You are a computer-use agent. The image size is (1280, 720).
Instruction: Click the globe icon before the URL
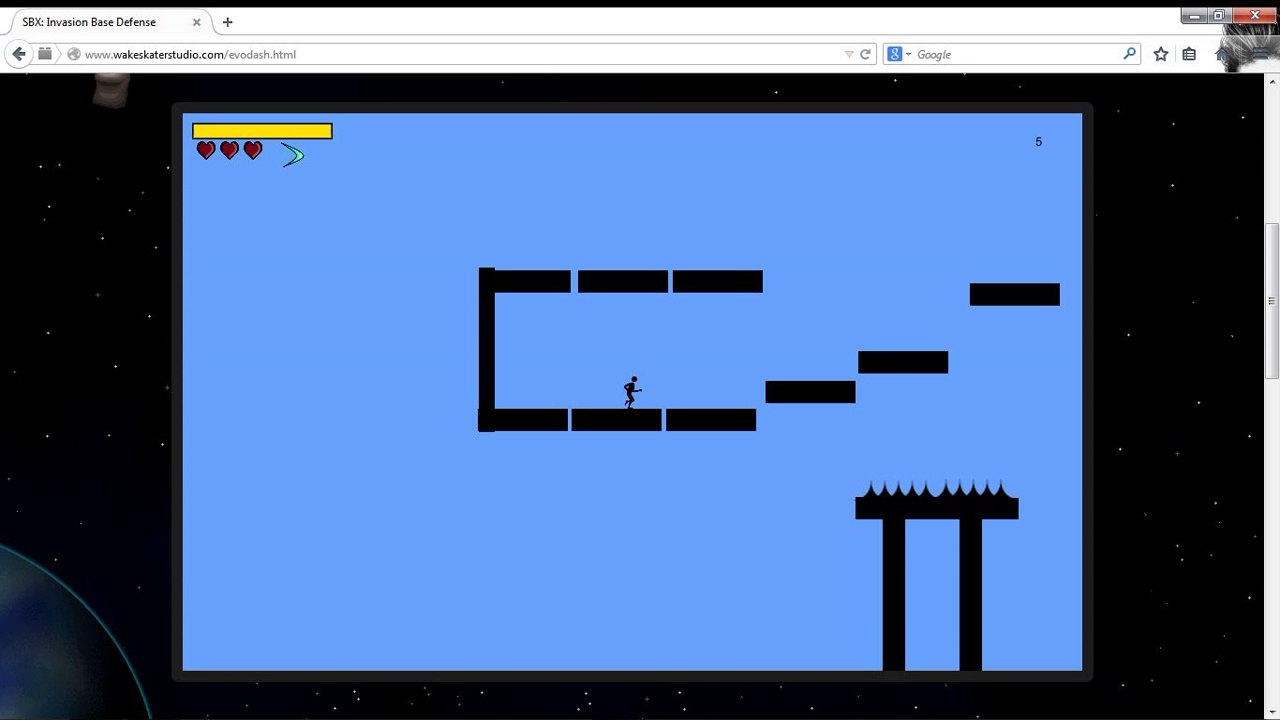click(73, 54)
